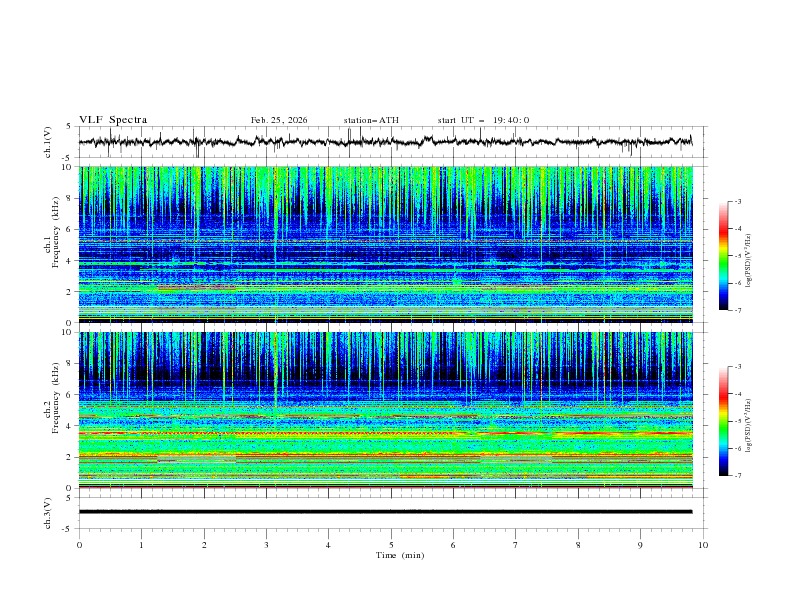The height and width of the screenshot is (612, 792).
Task: Click the "-5" tick on ch.2 colorbar
Action: point(738,421)
